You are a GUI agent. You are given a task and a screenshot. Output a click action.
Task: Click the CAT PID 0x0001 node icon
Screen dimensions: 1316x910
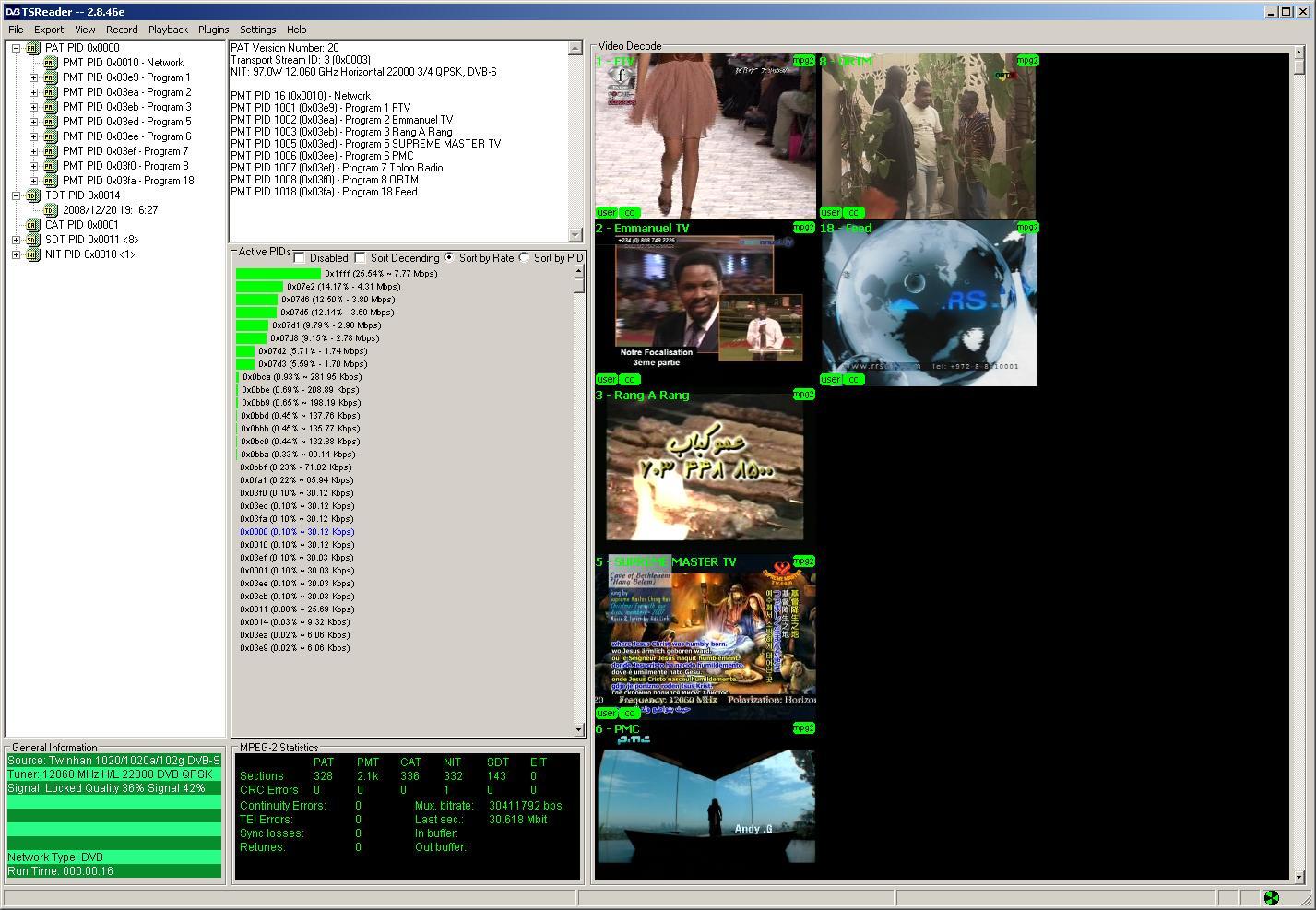tap(33, 225)
